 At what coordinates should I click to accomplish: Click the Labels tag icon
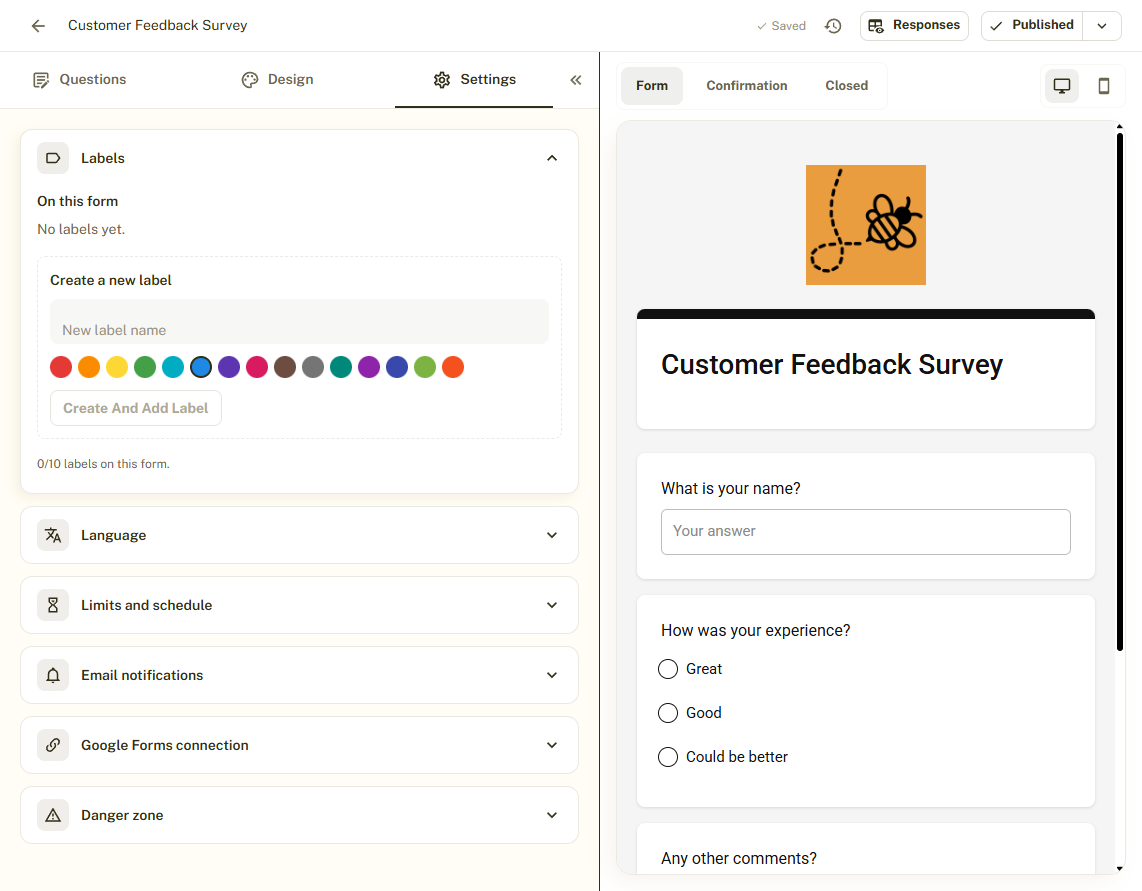pos(53,158)
